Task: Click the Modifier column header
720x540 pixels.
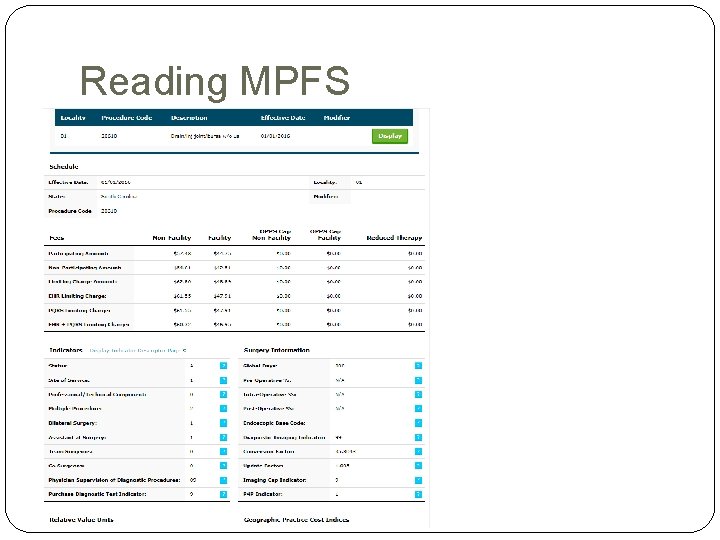Action: pos(337,118)
